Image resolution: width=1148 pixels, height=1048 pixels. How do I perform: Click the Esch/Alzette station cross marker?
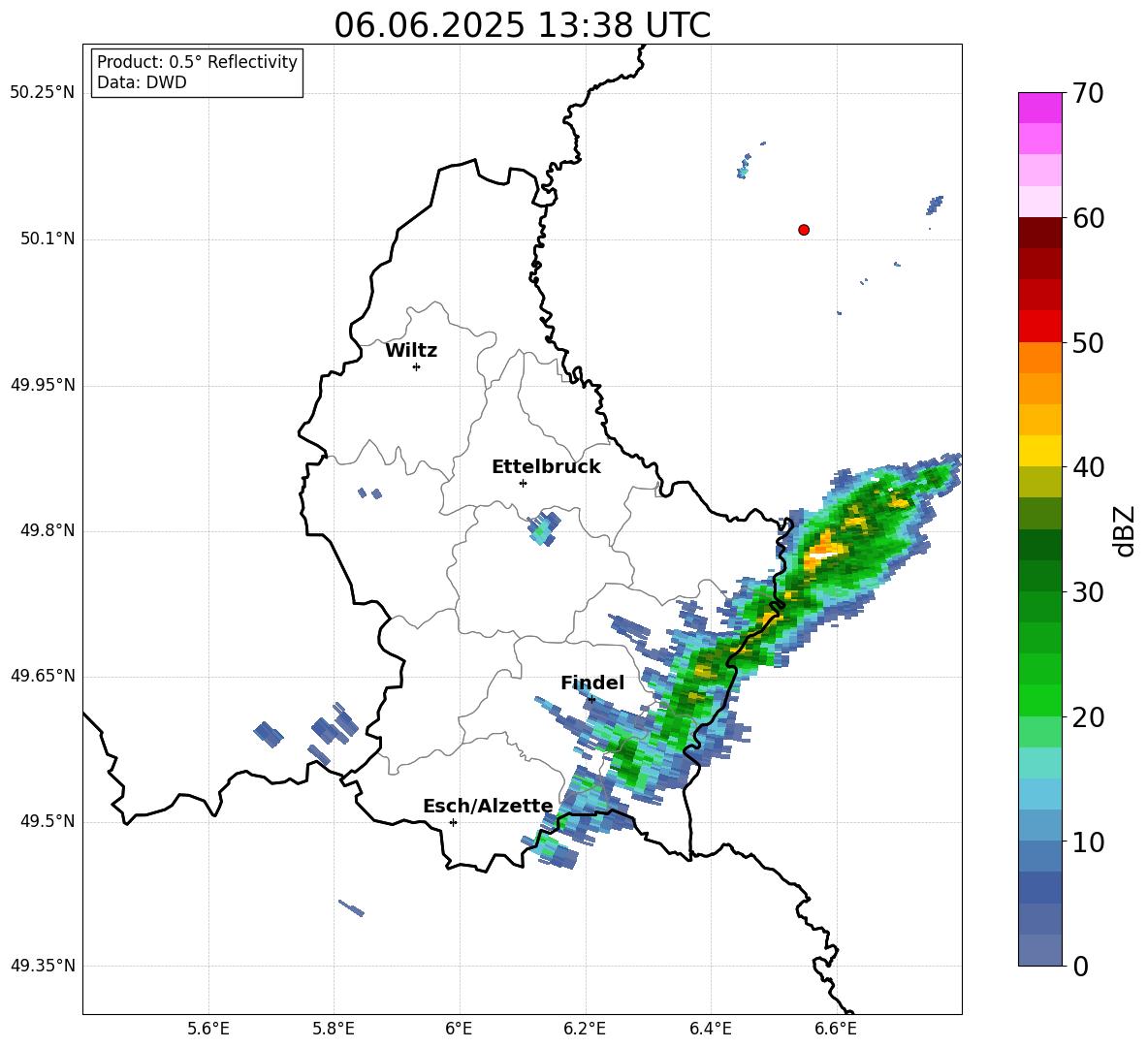click(x=453, y=822)
